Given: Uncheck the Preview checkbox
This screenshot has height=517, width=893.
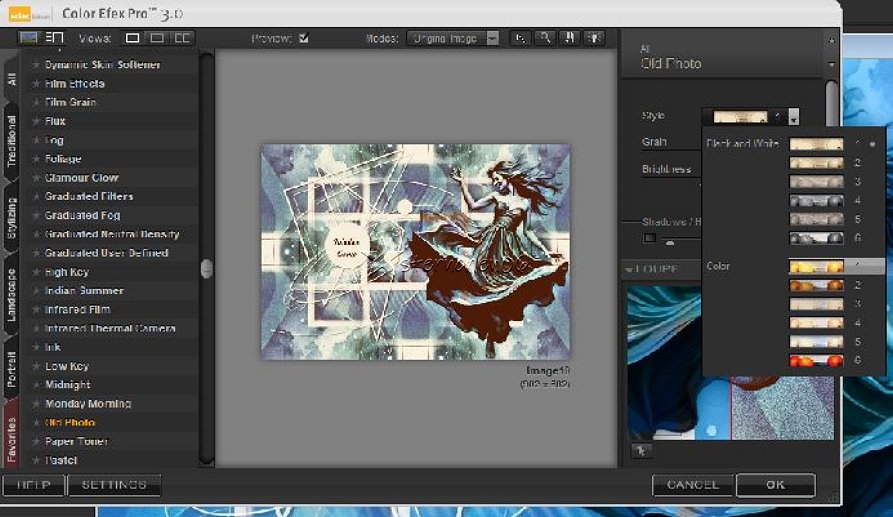Looking at the screenshot, I should point(304,38).
